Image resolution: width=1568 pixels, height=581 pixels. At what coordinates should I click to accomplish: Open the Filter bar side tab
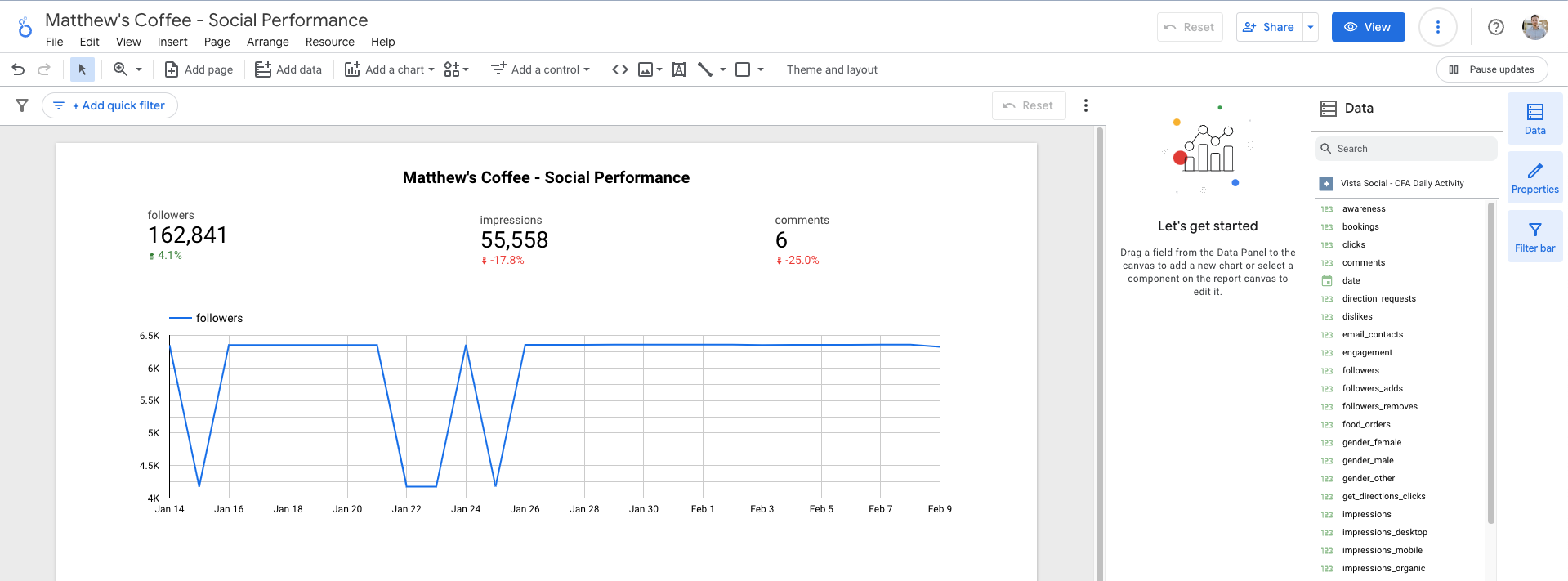point(1534,236)
